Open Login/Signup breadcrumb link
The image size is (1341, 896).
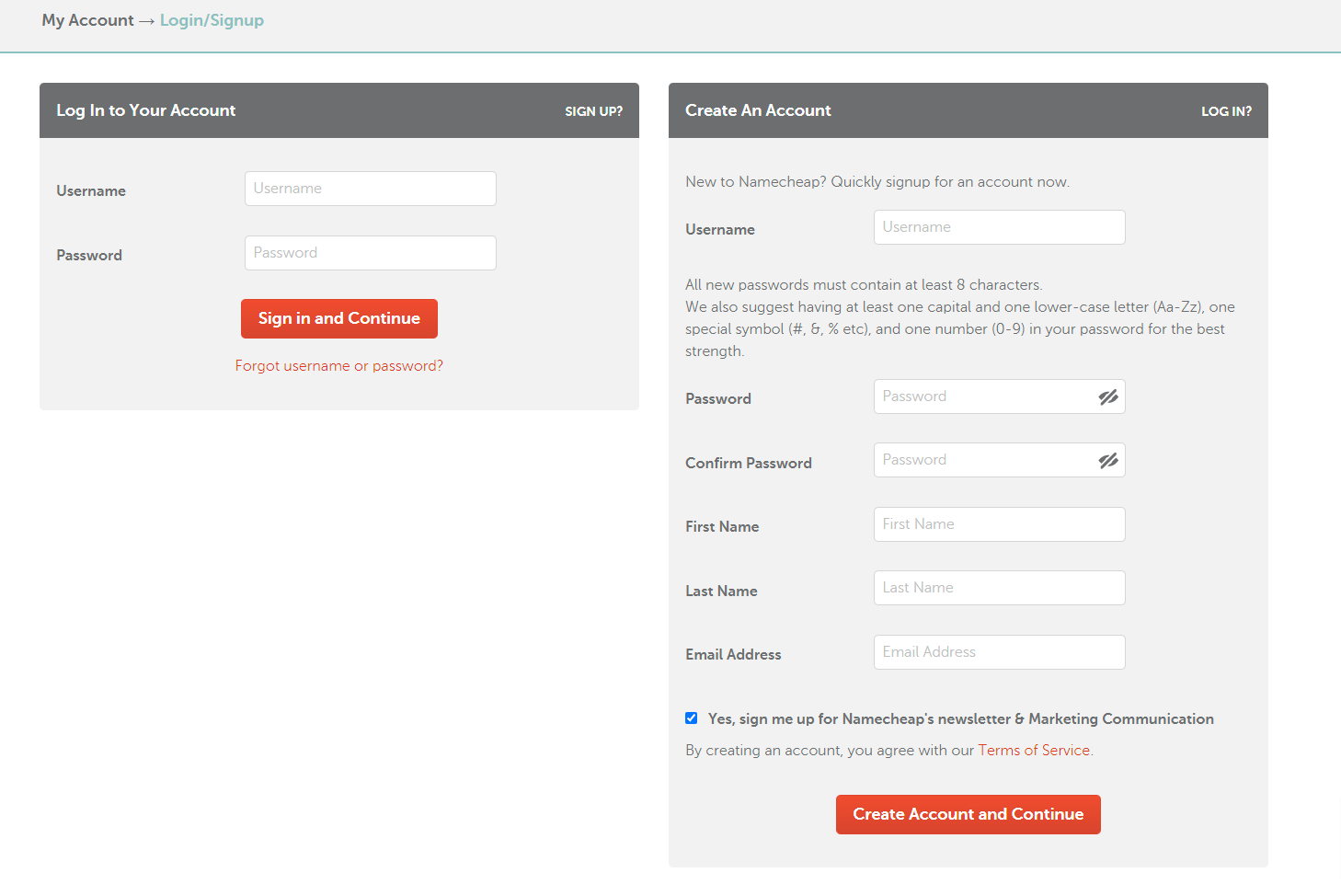coord(212,20)
